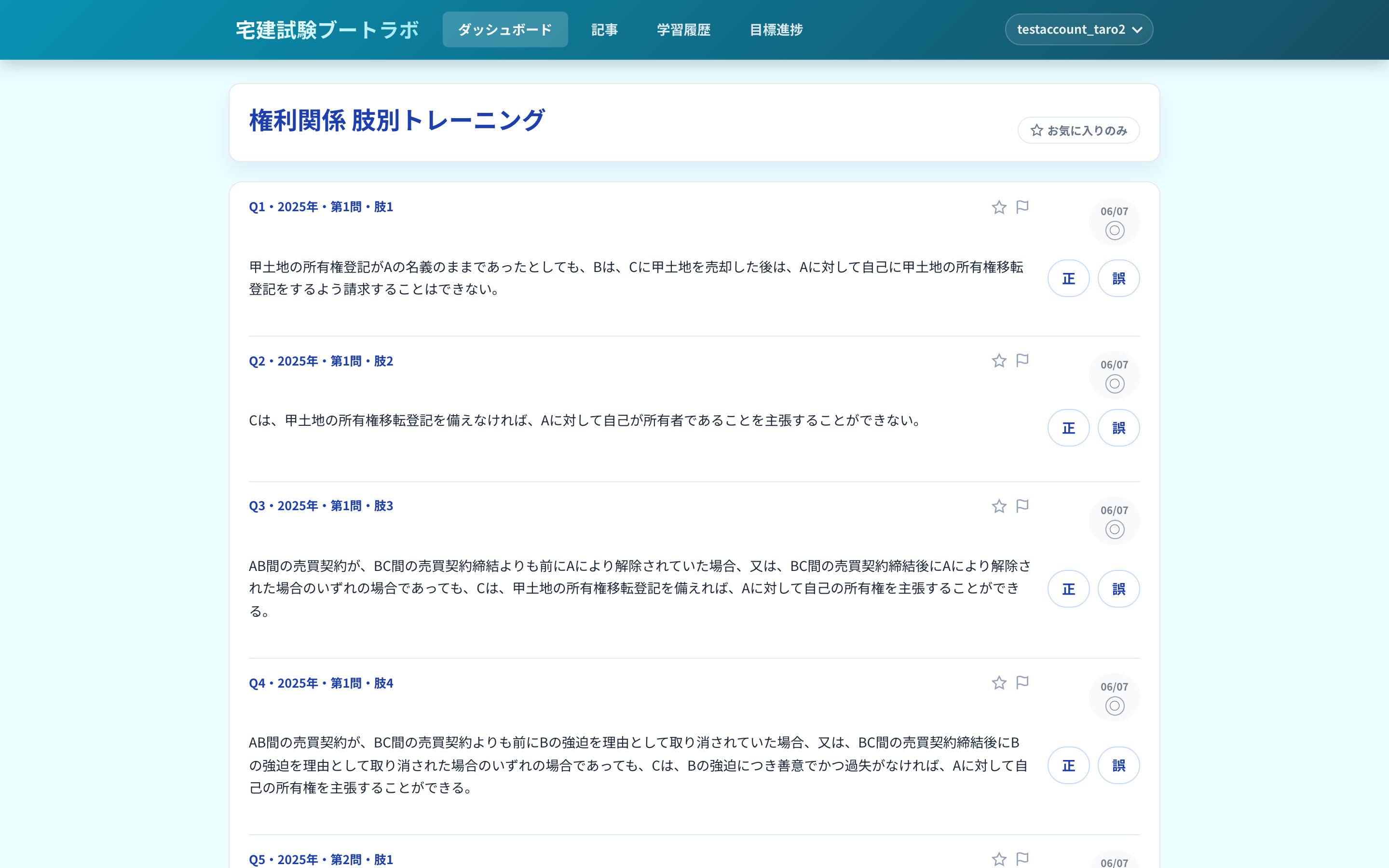Click Q3's 06/07 double-circle result badge
The width and height of the screenshot is (1389, 868).
coord(1114,521)
